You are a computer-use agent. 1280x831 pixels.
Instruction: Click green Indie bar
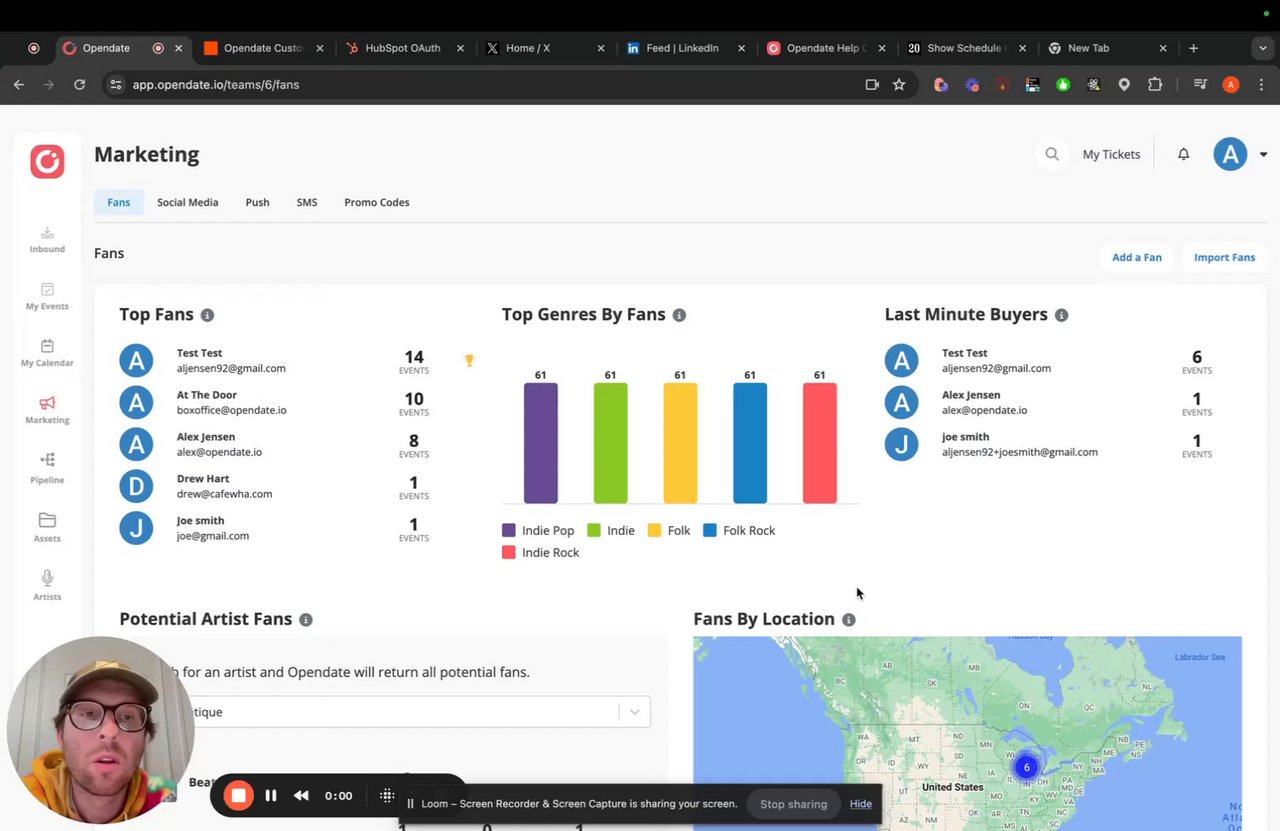click(x=610, y=443)
